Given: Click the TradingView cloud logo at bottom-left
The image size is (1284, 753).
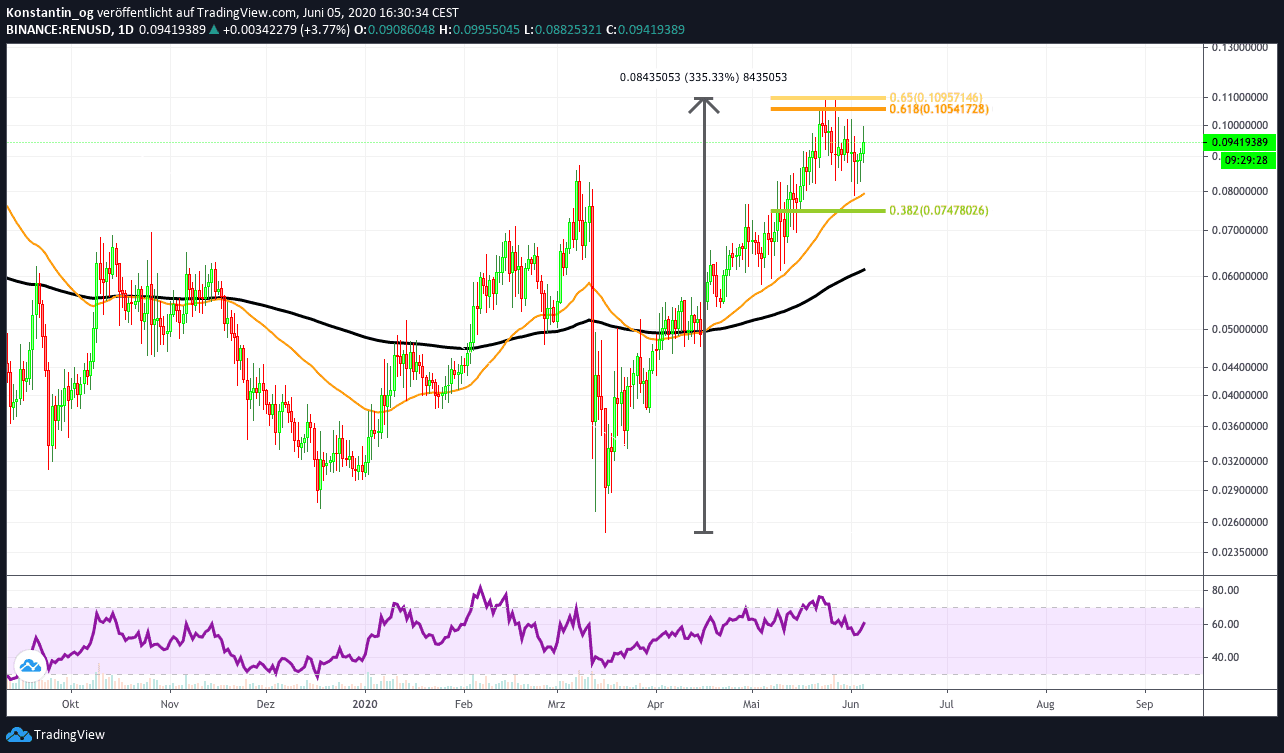Looking at the screenshot, I should click(18, 734).
